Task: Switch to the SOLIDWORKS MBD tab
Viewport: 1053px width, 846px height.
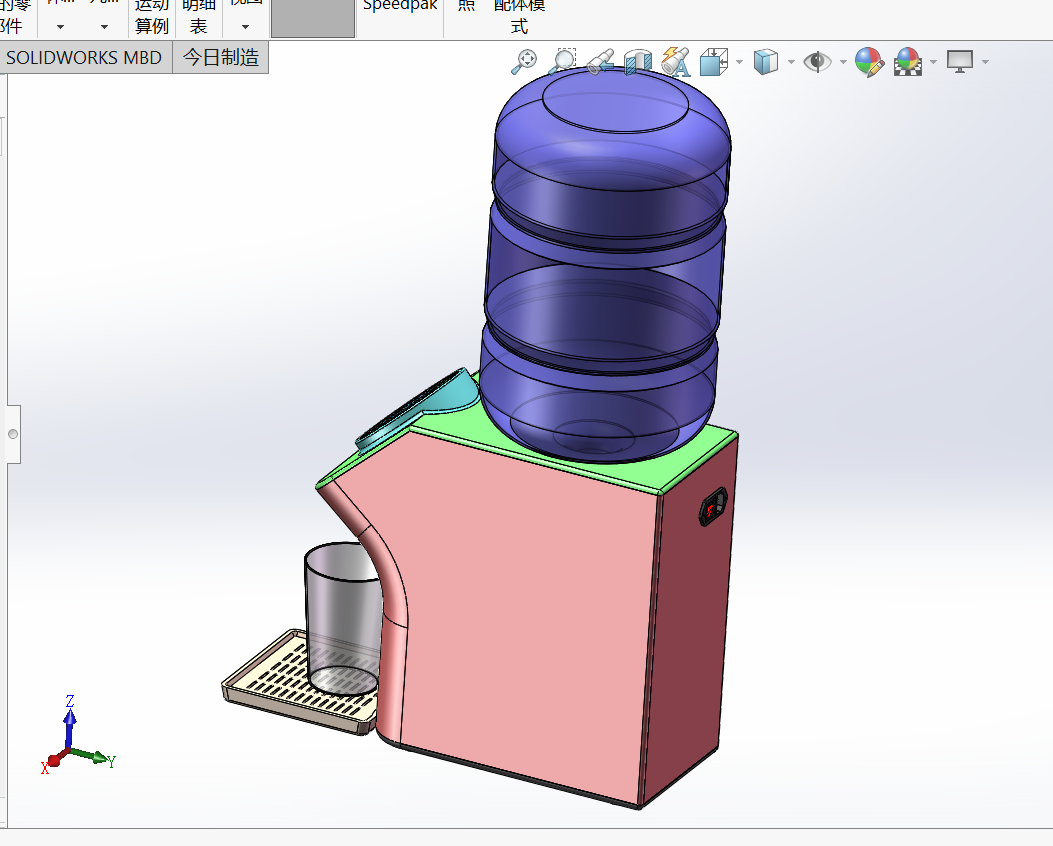Action: 85,57
